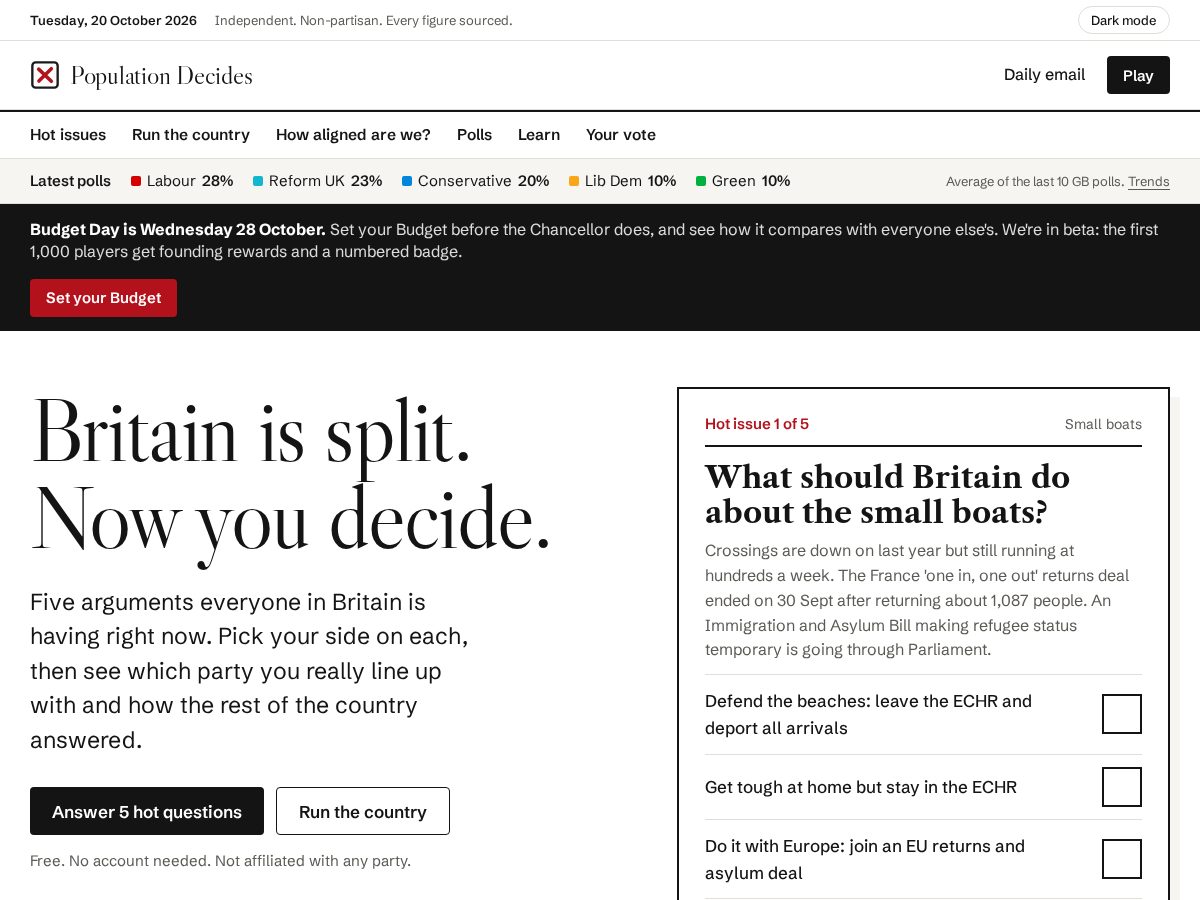Open the Hot issues menu item

[68, 135]
